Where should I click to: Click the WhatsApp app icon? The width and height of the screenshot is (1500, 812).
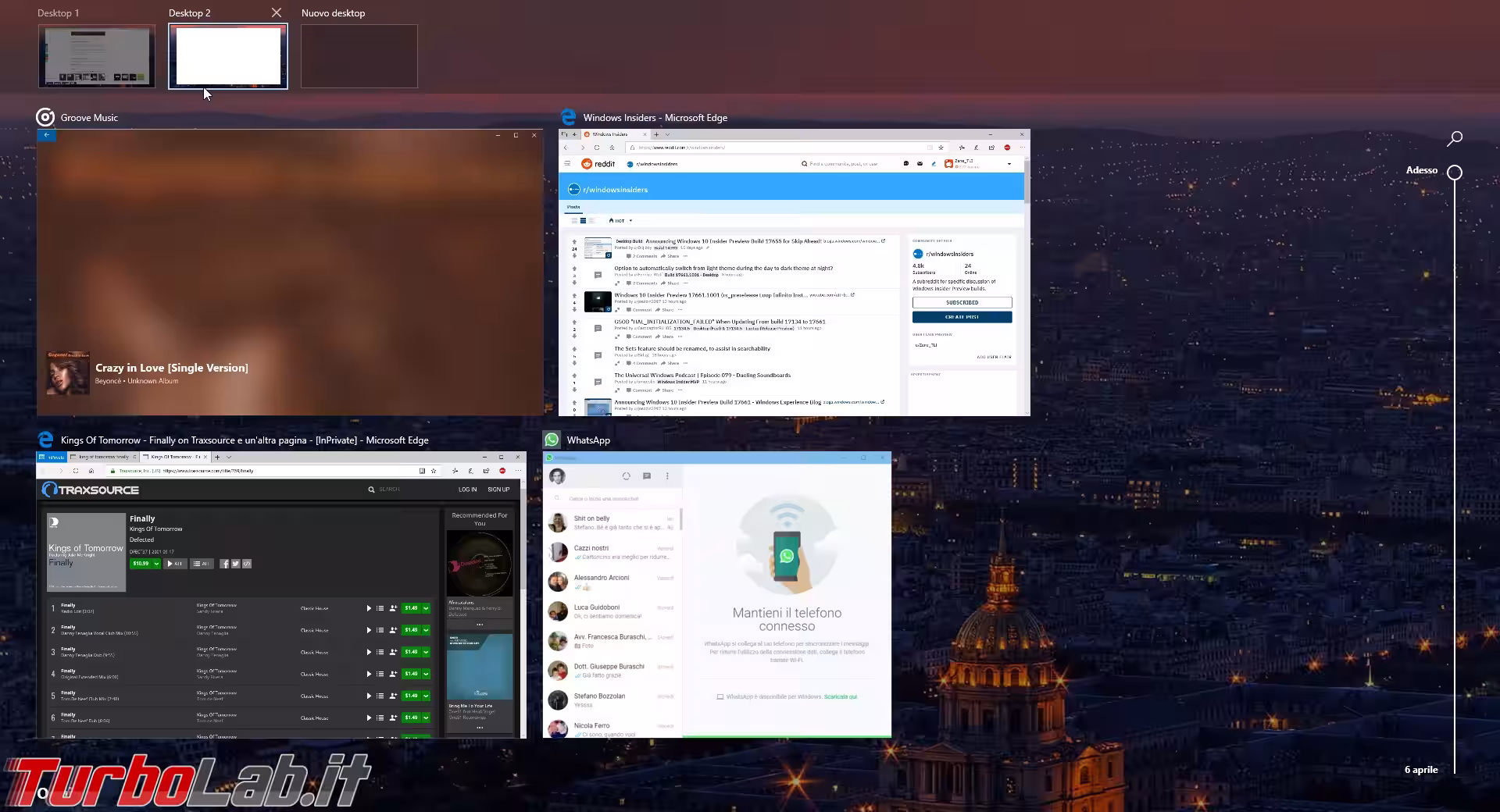(552, 440)
